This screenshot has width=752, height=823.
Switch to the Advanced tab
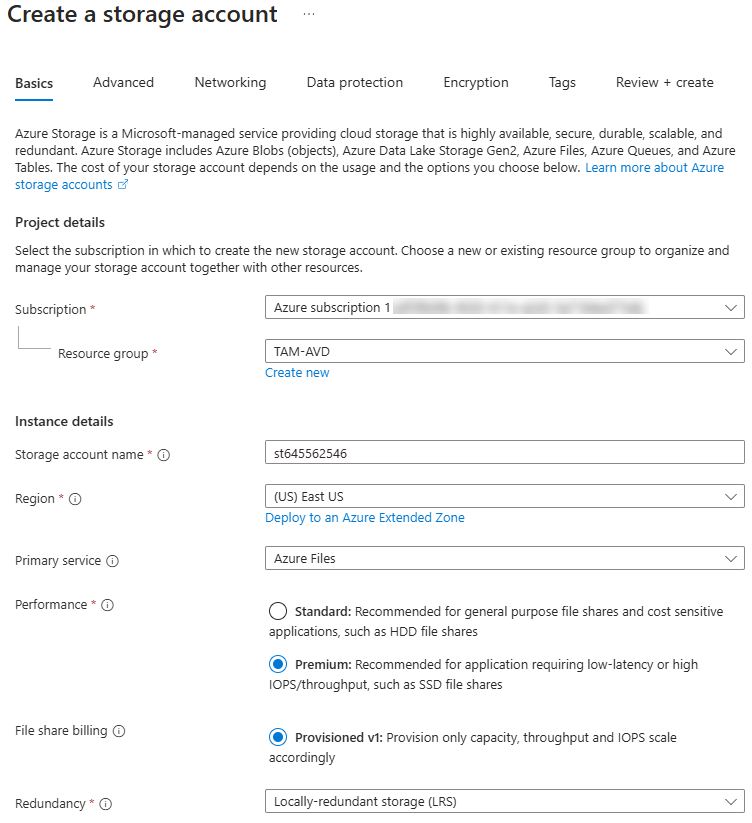tap(123, 82)
